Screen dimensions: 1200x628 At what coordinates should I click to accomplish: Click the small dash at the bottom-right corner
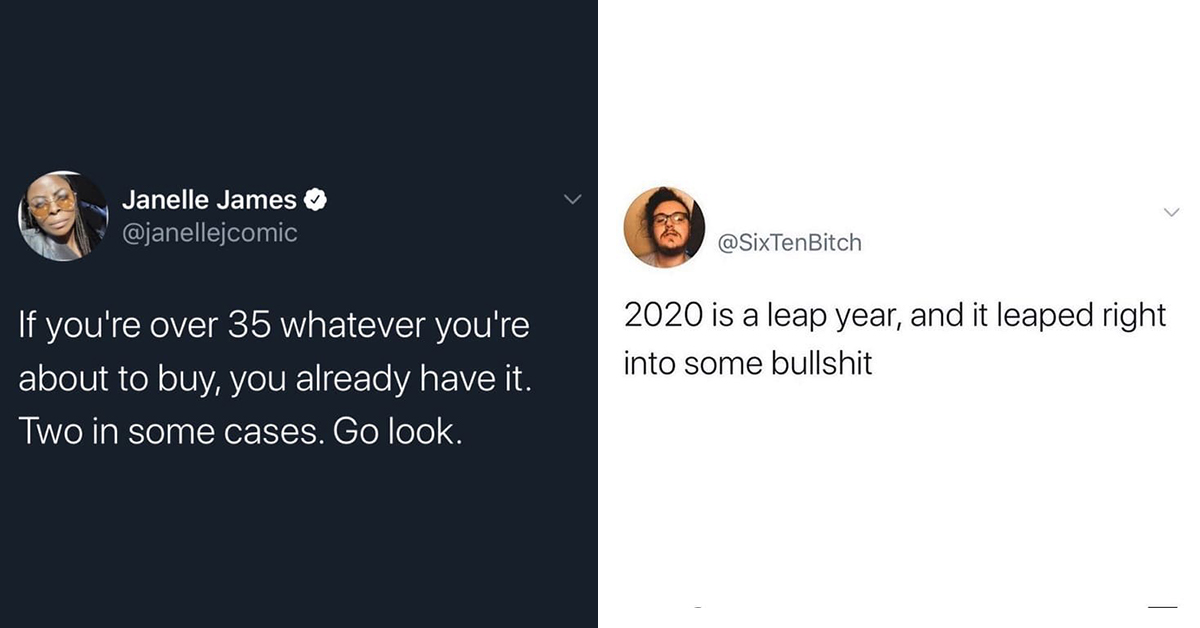(1163, 607)
